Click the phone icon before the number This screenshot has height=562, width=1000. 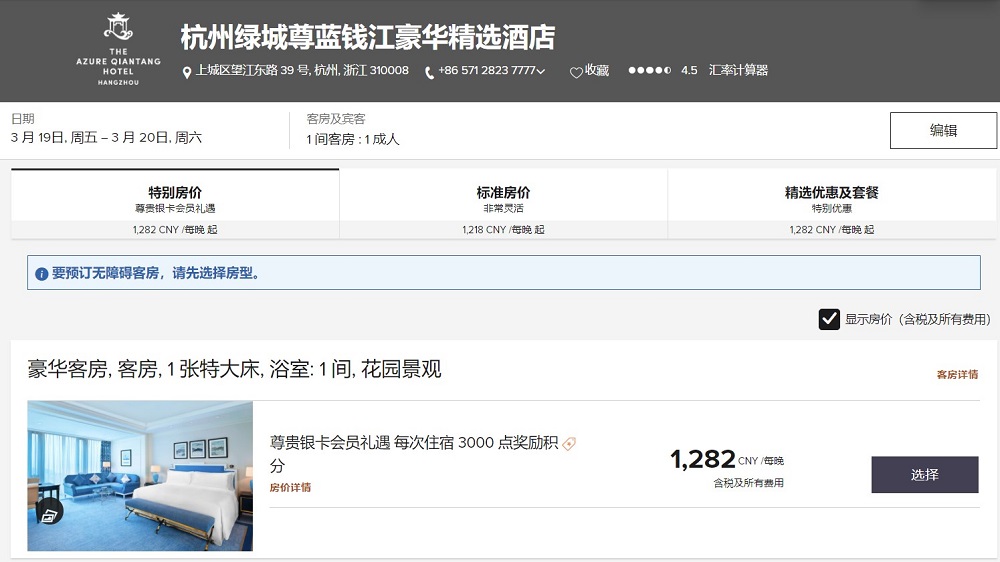click(429, 73)
